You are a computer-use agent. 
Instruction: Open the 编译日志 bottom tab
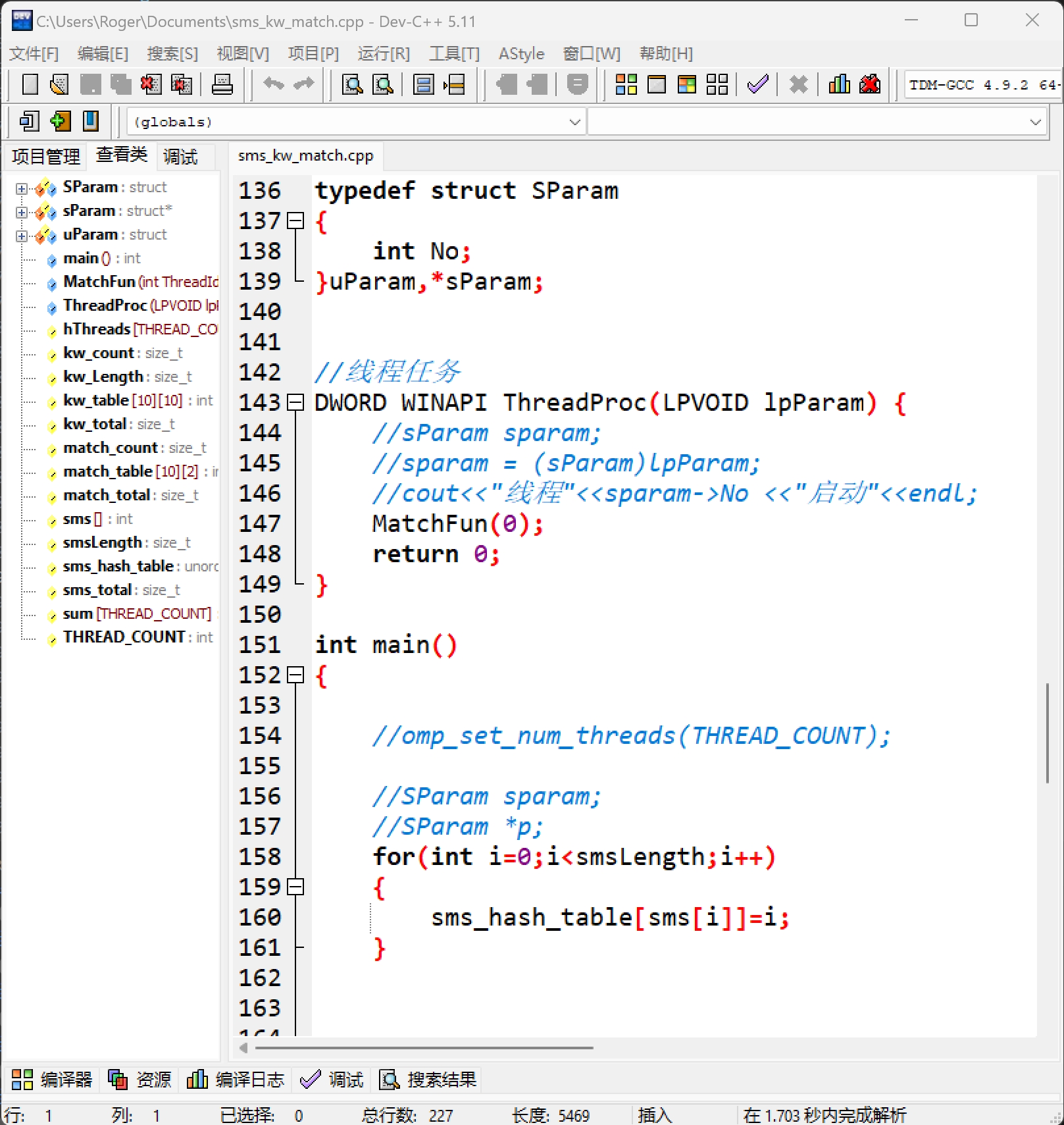click(235, 1080)
